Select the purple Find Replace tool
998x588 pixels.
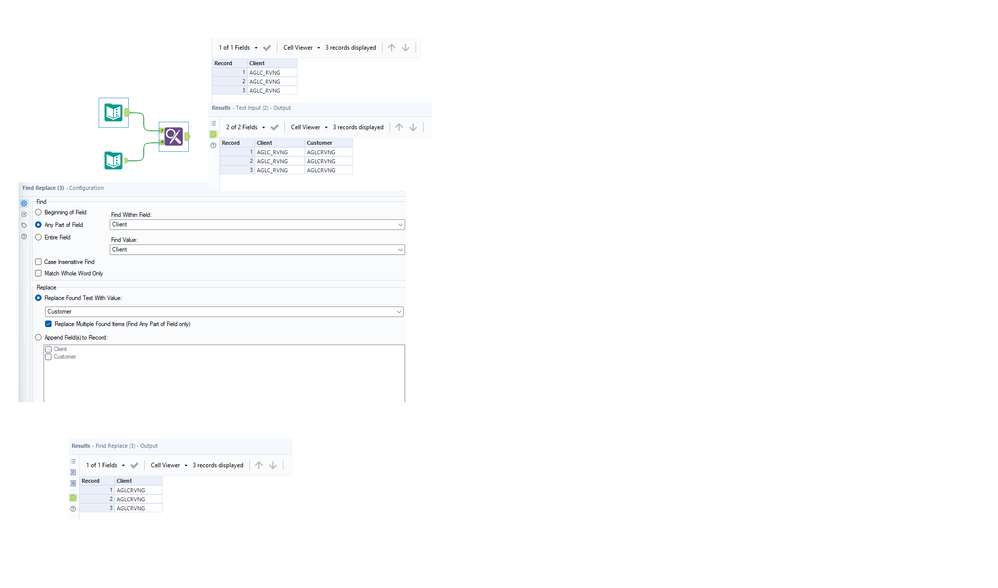174,136
